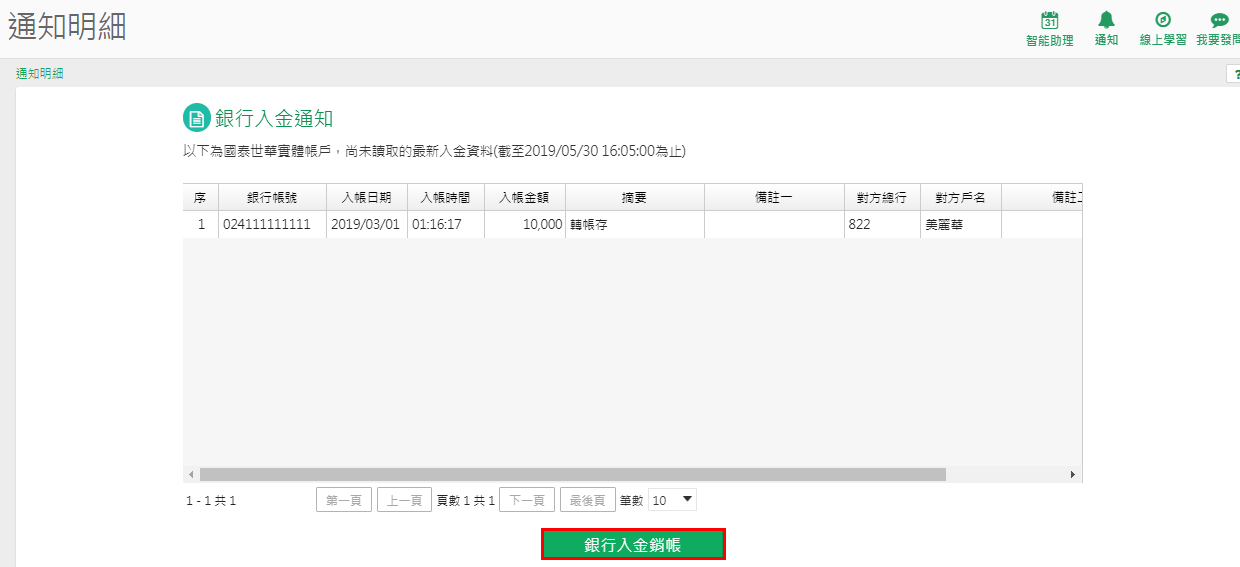Click the 1 - 1 共 1 record count
The height and width of the screenshot is (567, 1240).
pyautogui.click(x=211, y=500)
